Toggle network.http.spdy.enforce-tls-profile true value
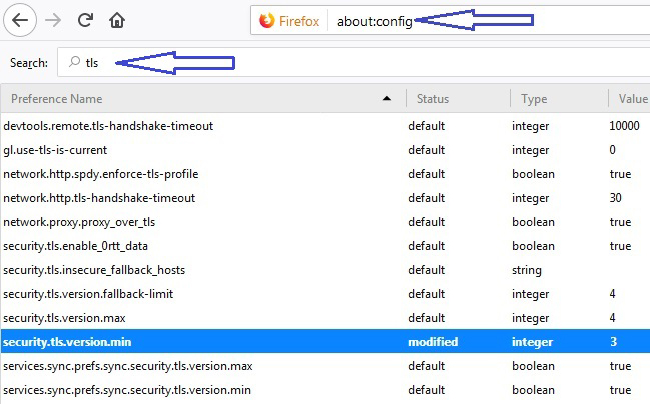The height and width of the screenshot is (404, 650). pyautogui.click(x=620, y=174)
